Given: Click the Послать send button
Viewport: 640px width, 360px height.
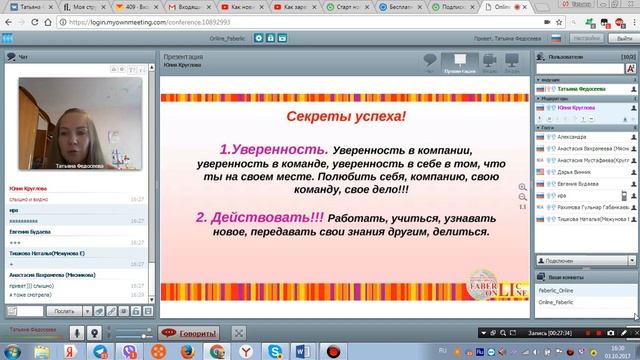Looking at the screenshot, I should (64, 311).
